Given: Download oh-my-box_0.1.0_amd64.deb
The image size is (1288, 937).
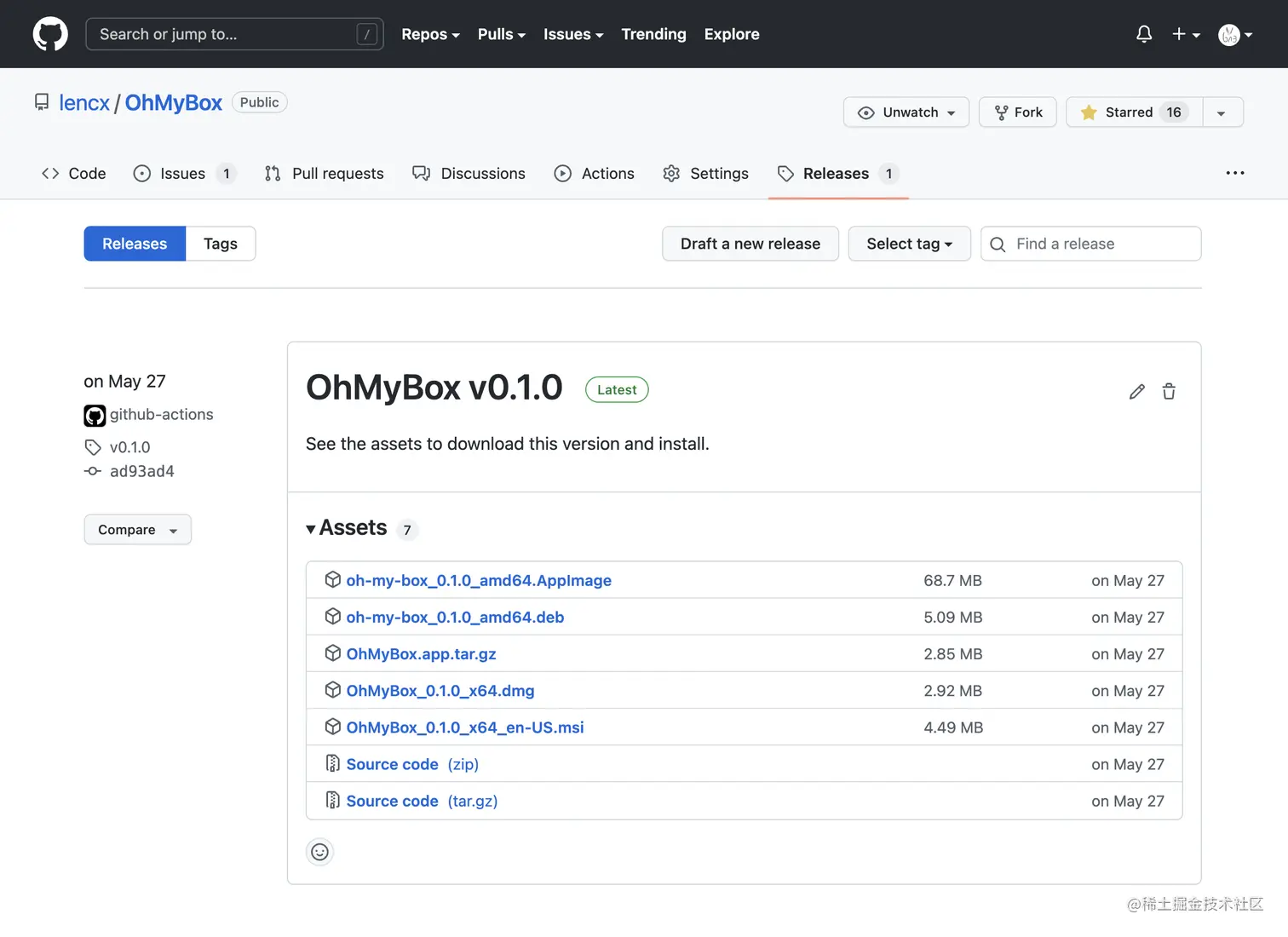Looking at the screenshot, I should 455,617.
